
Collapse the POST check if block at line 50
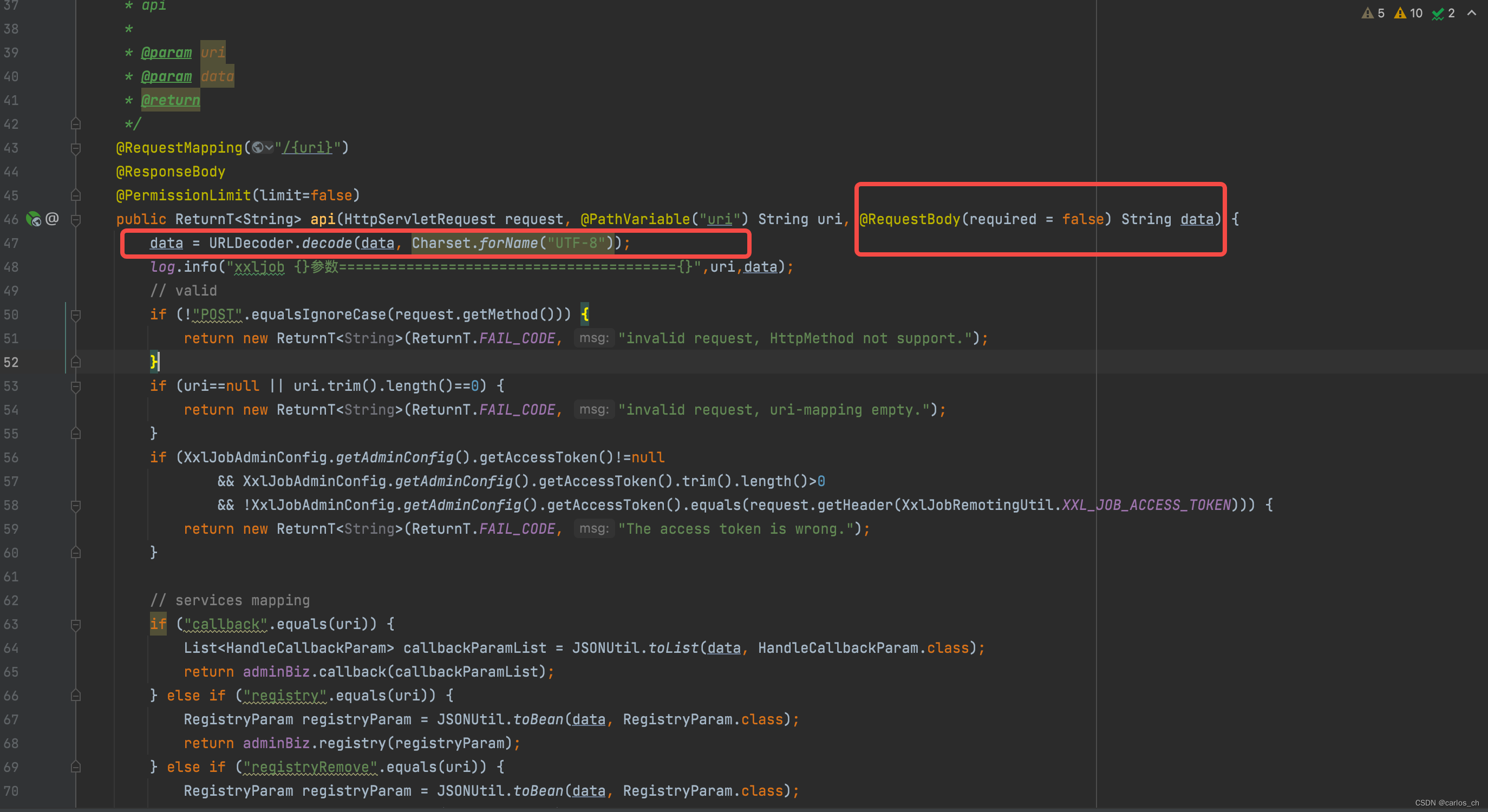tap(76, 315)
